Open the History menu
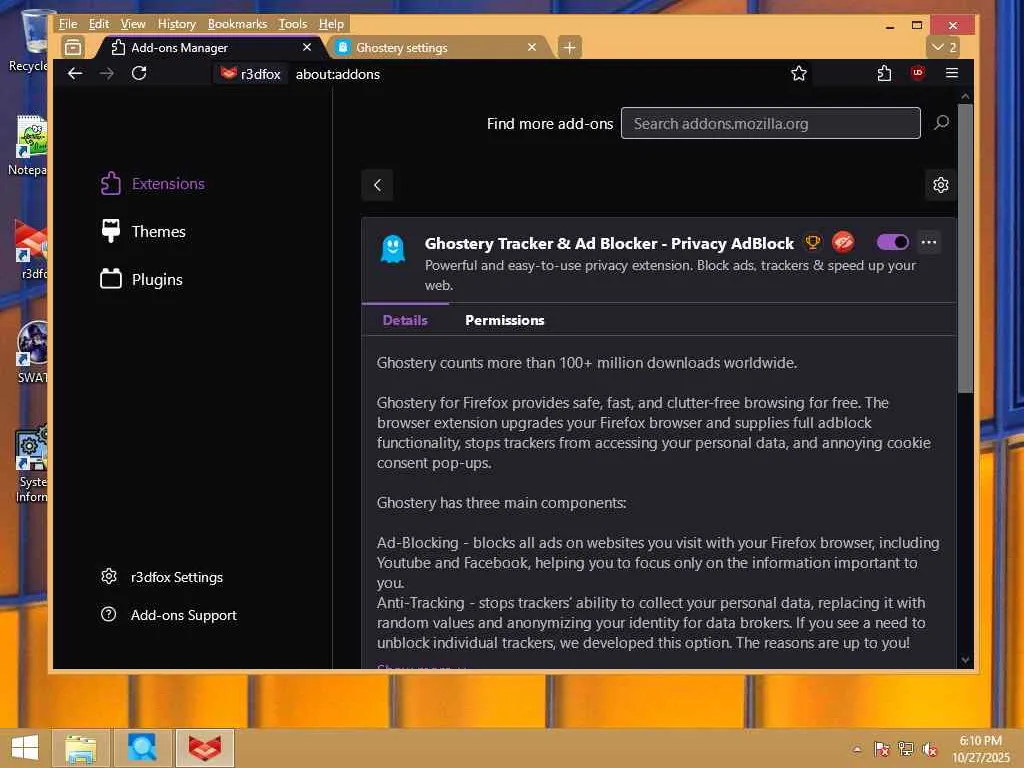 point(176,24)
